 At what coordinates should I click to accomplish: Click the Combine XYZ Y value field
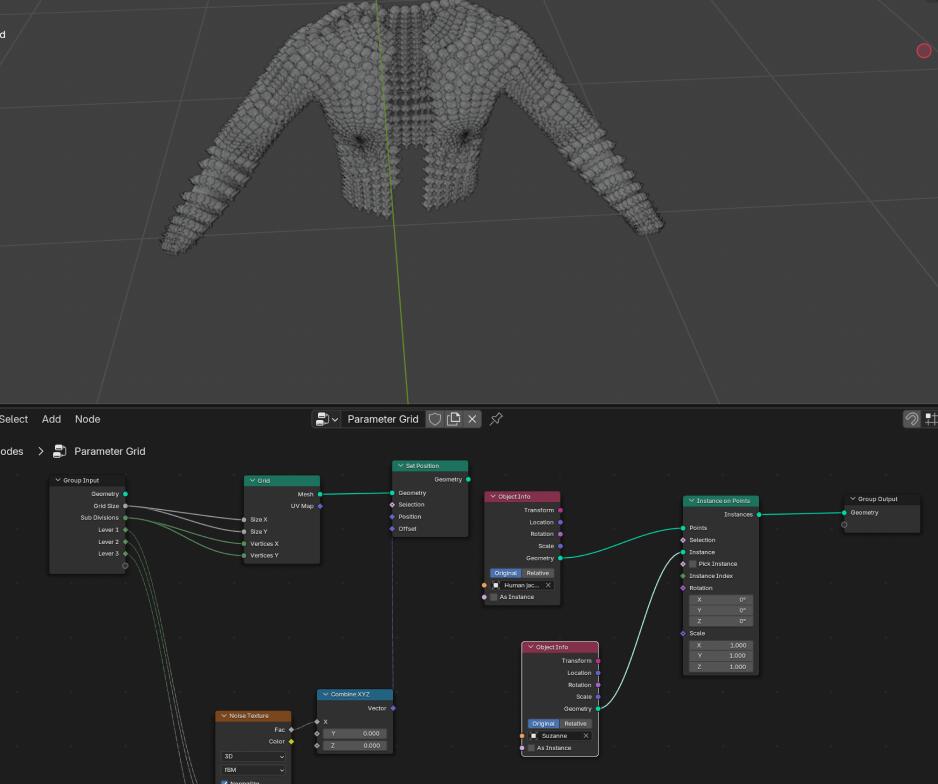coord(356,733)
